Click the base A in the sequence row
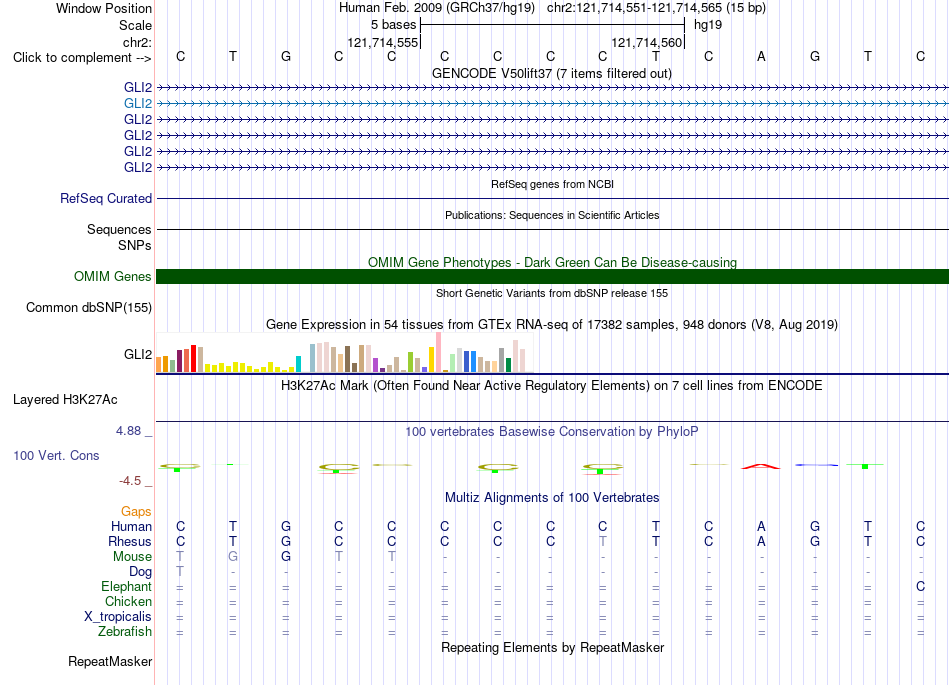950x685 pixels. pos(762,56)
